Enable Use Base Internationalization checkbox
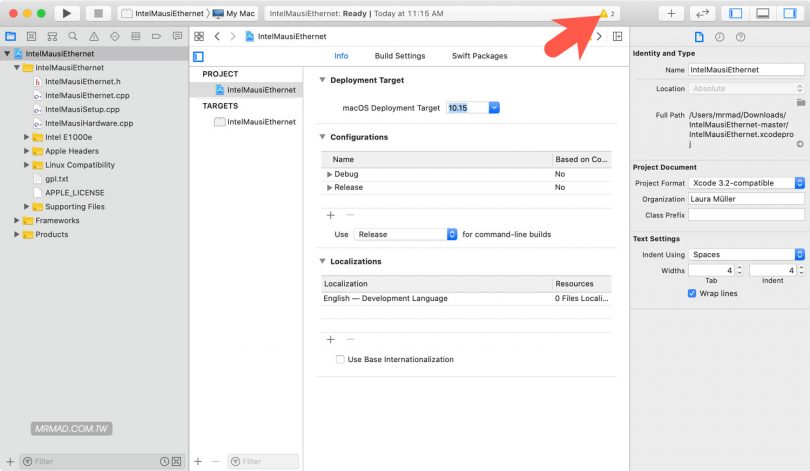Image resolution: width=810 pixels, height=471 pixels. [x=340, y=359]
